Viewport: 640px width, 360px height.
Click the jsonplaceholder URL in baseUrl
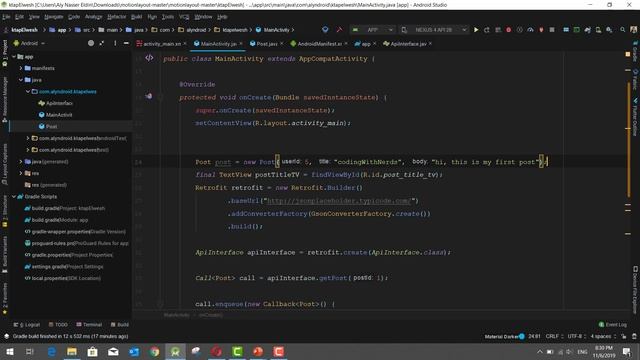339,201
